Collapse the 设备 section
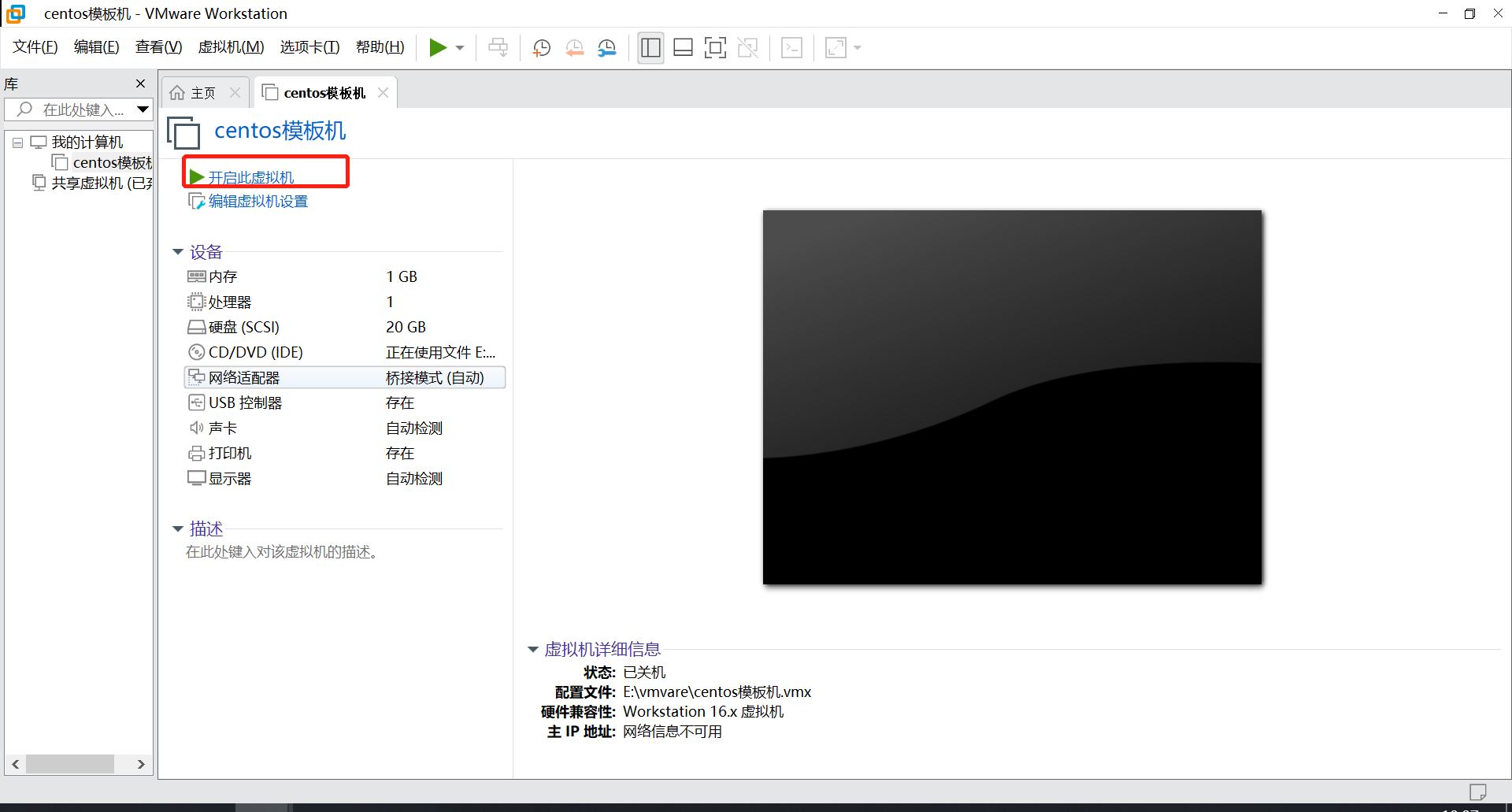This screenshot has width=1512, height=812. pyautogui.click(x=178, y=252)
